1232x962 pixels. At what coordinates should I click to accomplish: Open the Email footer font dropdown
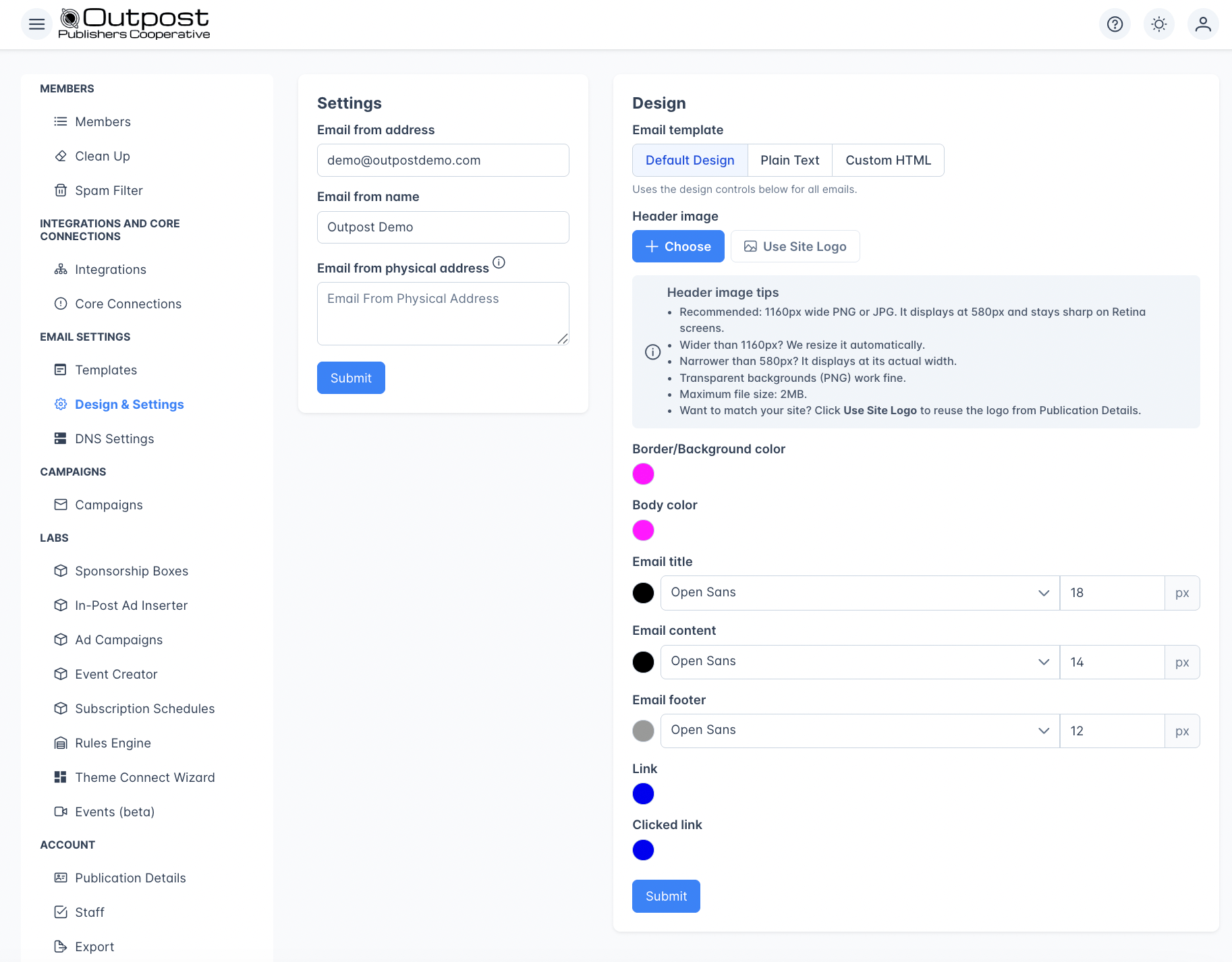tap(860, 731)
